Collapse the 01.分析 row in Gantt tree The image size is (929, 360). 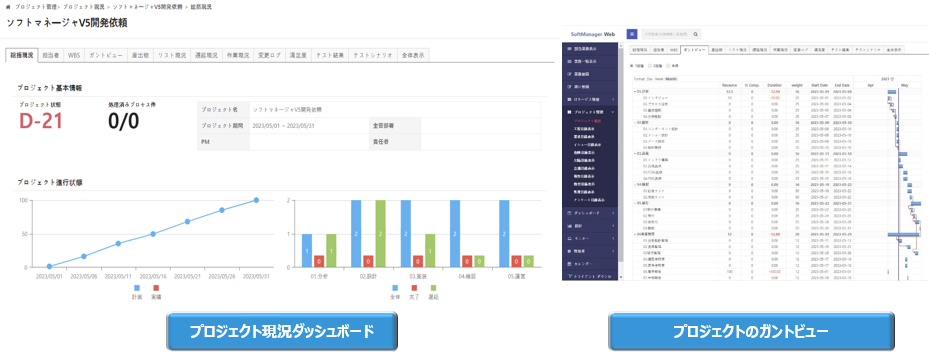point(635,92)
